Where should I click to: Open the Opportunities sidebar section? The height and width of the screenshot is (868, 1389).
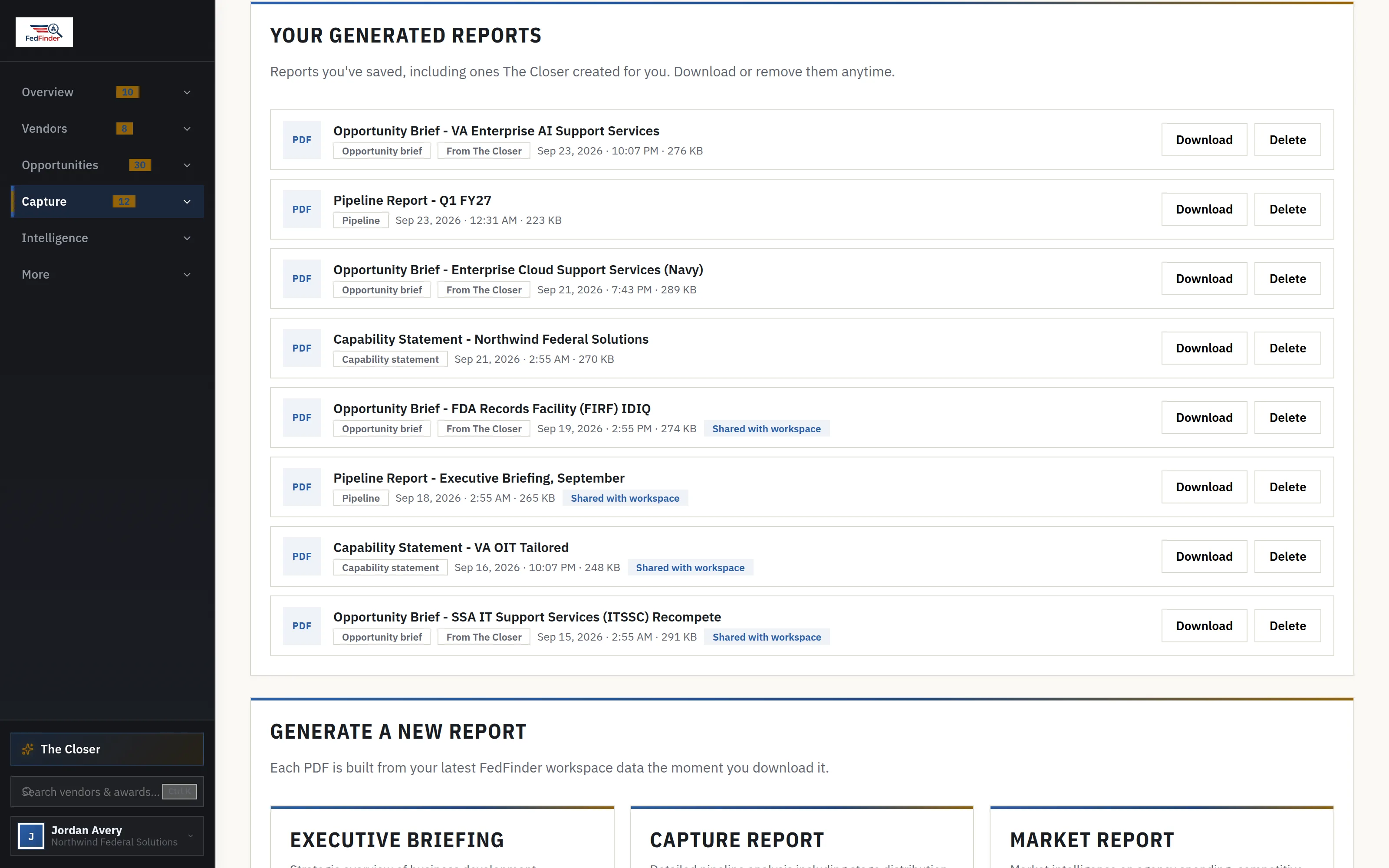107,165
